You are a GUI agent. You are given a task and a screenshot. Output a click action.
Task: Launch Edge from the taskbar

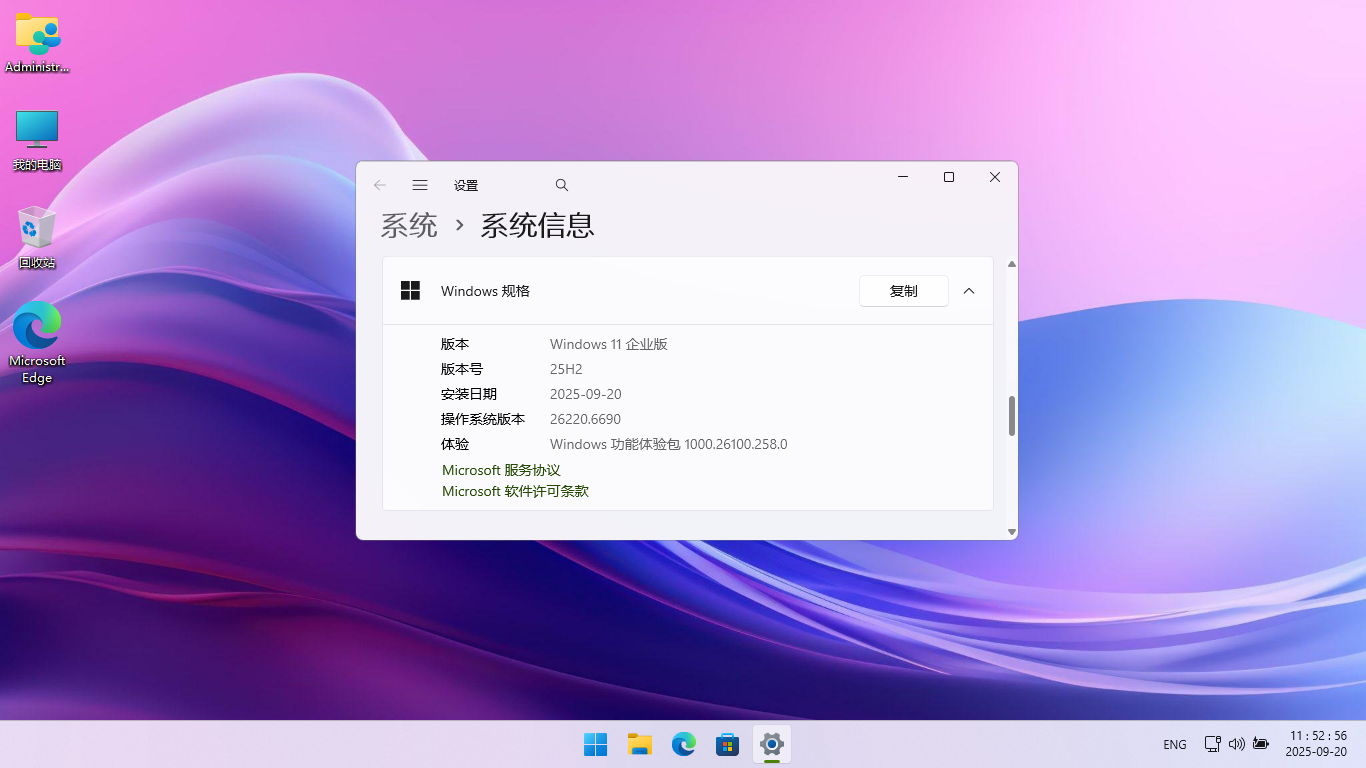(x=683, y=744)
